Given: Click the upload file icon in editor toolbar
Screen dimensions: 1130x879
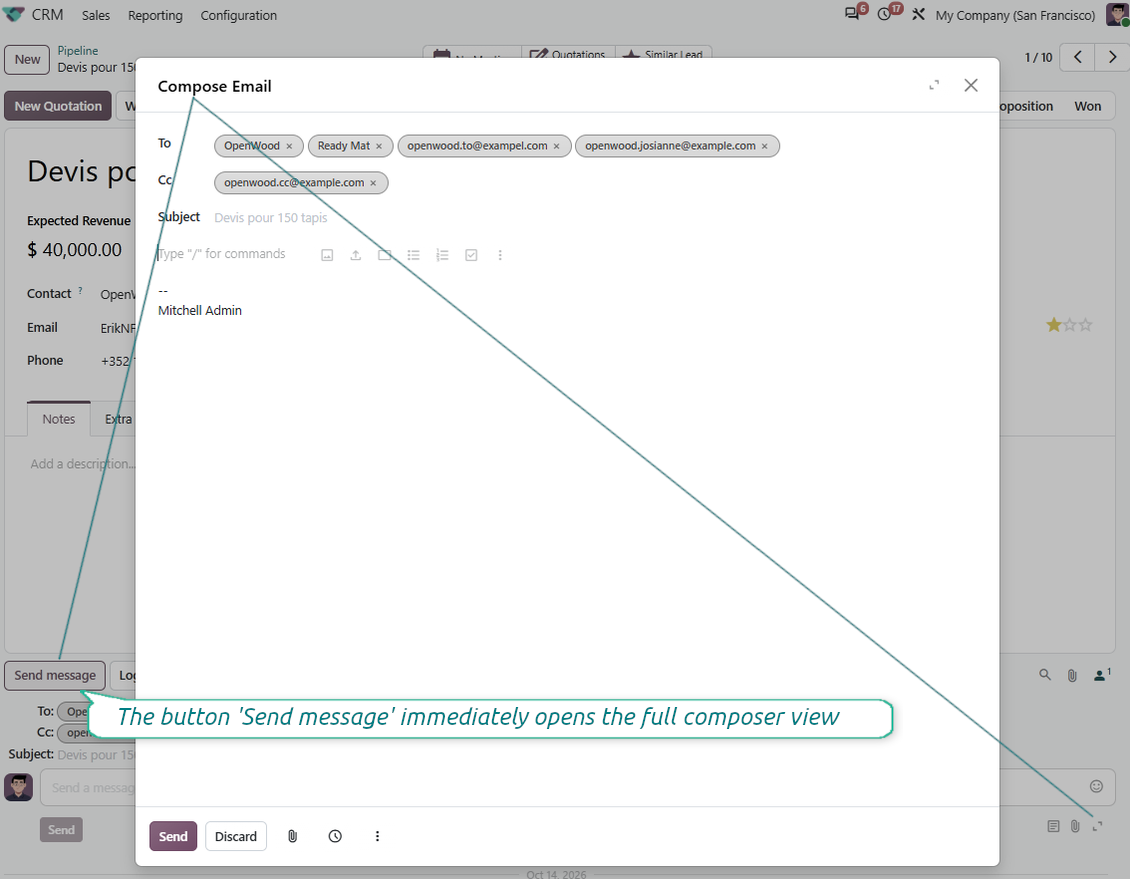Looking at the screenshot, I should click(x=356, y=255).
